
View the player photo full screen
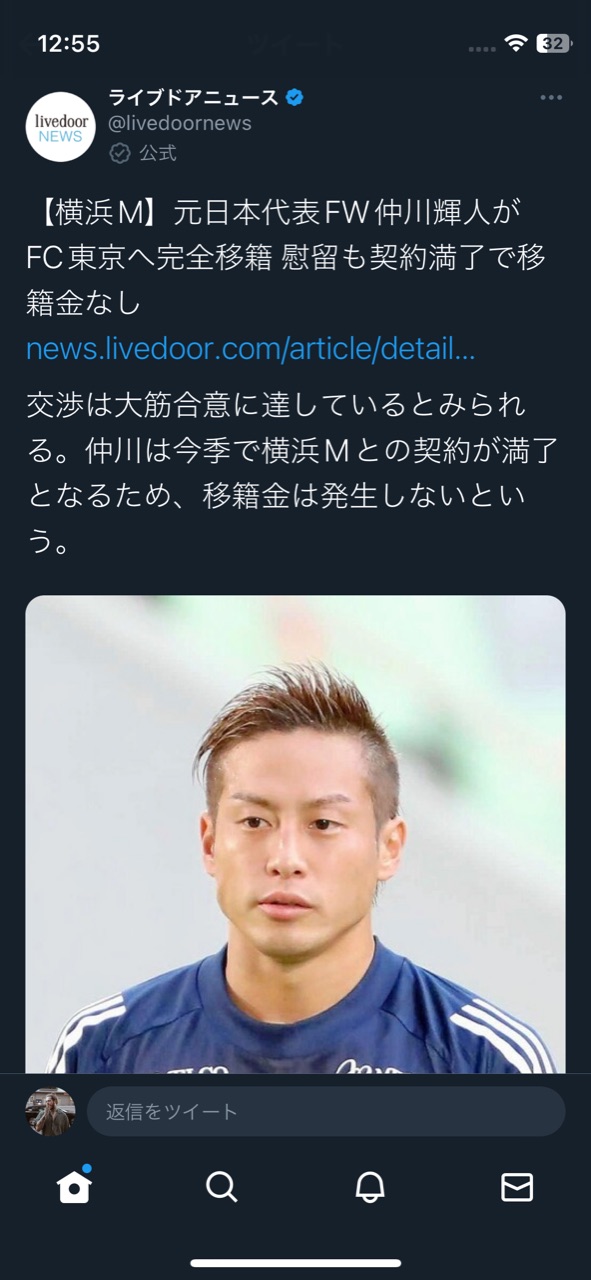point(295,834)
